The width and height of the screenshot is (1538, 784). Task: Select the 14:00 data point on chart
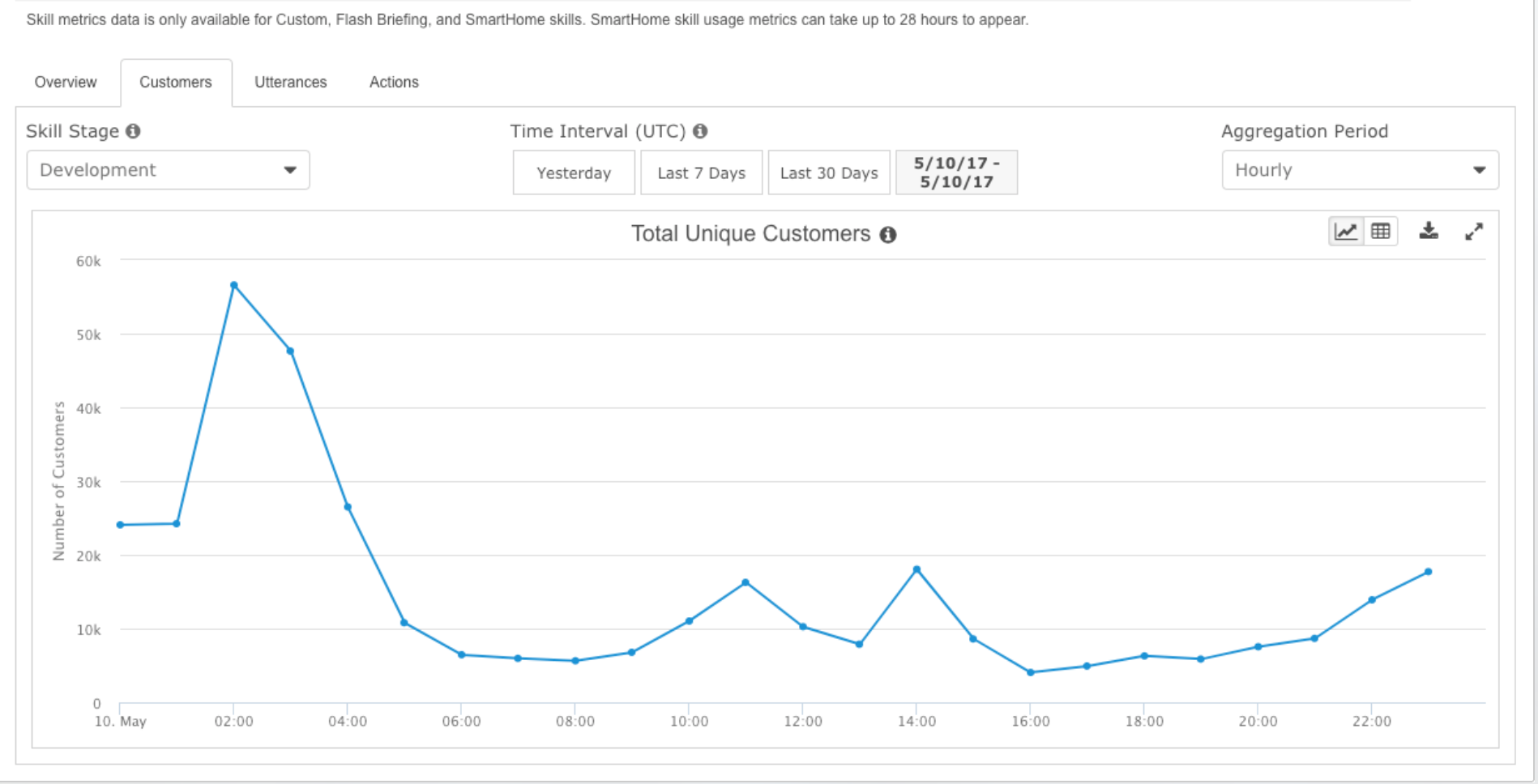(x=916, y=569)
